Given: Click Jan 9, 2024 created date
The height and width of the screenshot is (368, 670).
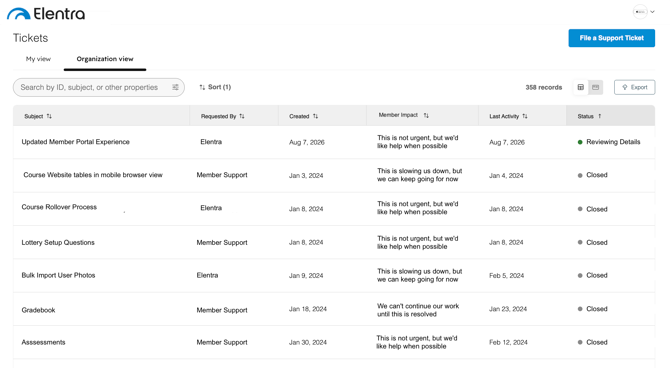Looking at the screenshot, I should point(306,276).
